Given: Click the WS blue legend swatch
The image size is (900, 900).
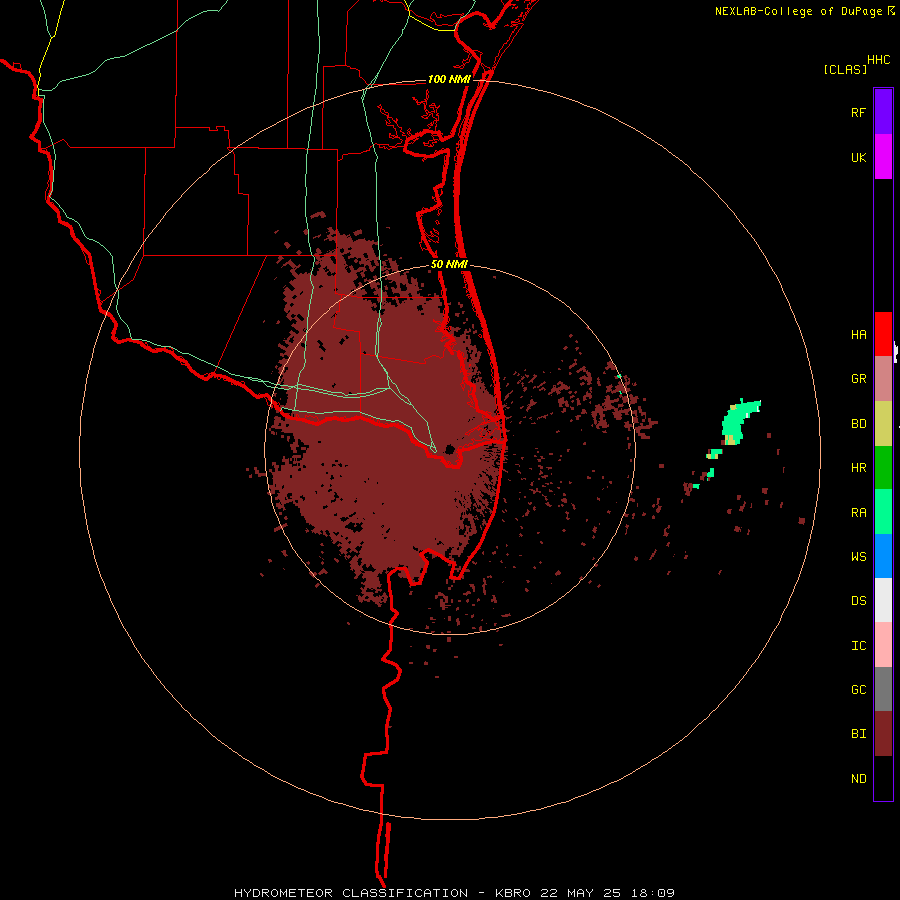Looking at the screenshot, I should [x=883, y=556].
